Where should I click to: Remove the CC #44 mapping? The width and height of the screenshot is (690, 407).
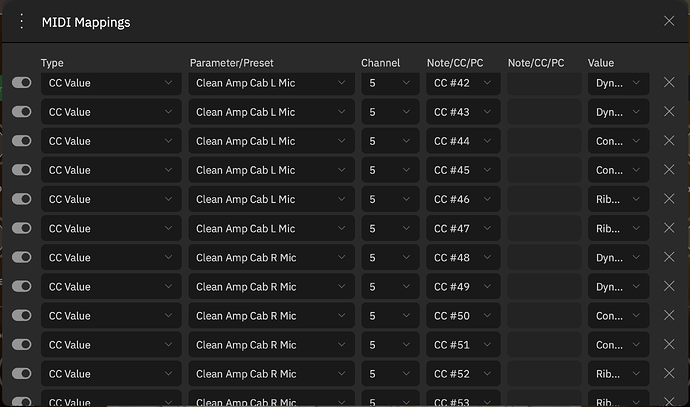(x=669, y=140)
